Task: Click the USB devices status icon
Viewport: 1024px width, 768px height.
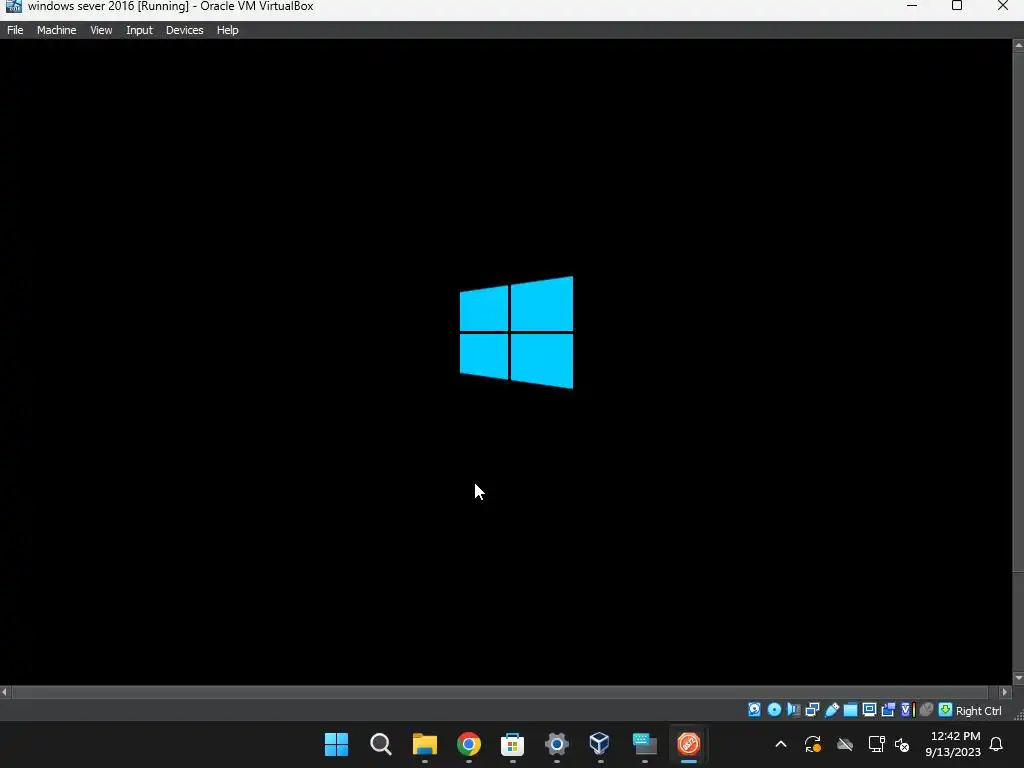Action: 832,710
